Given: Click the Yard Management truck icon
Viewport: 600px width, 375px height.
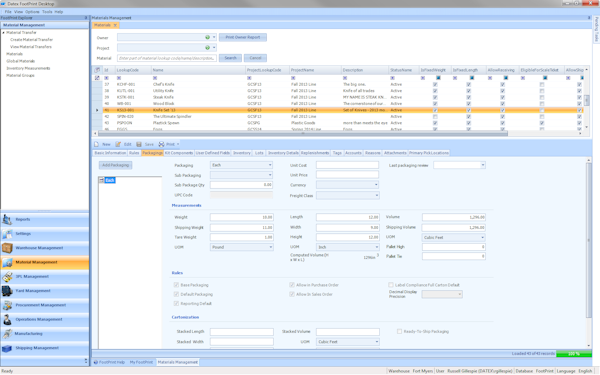Looking at the screenshot, I should [x=7, y=291].
